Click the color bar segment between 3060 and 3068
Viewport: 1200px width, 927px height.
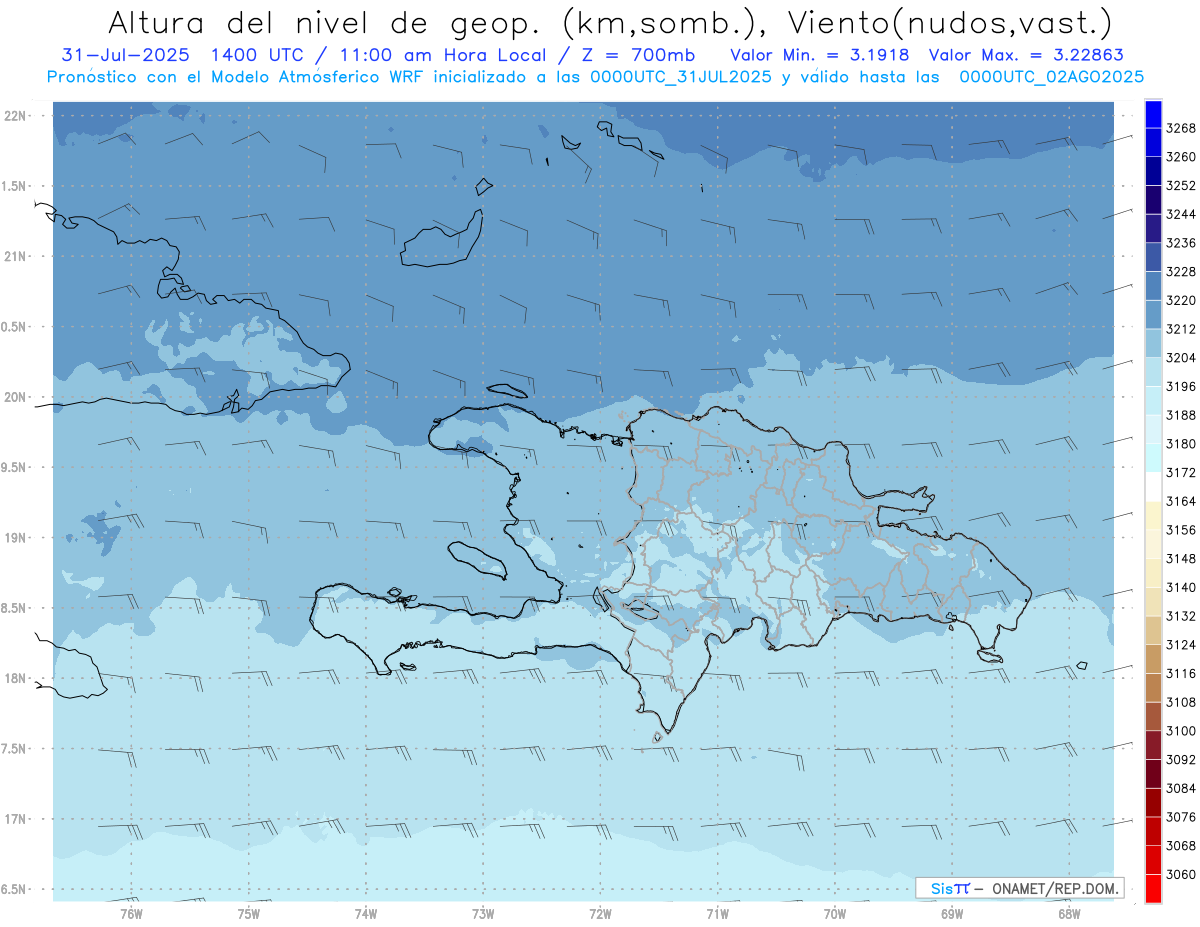point(1153,859)
